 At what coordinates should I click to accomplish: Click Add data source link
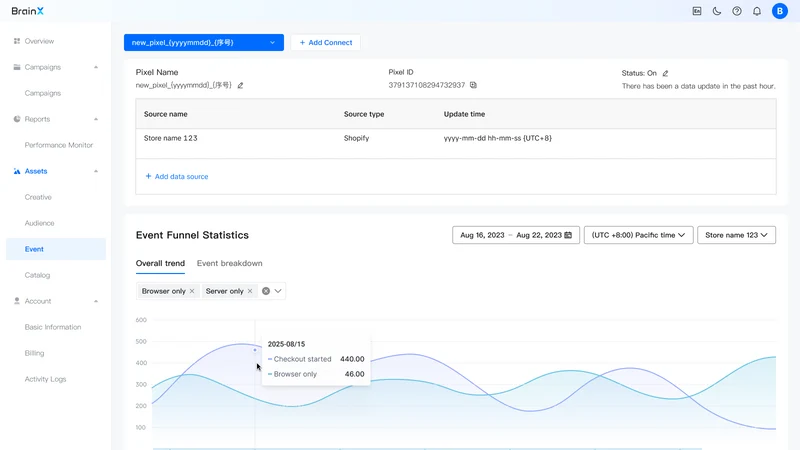point(177,176)
